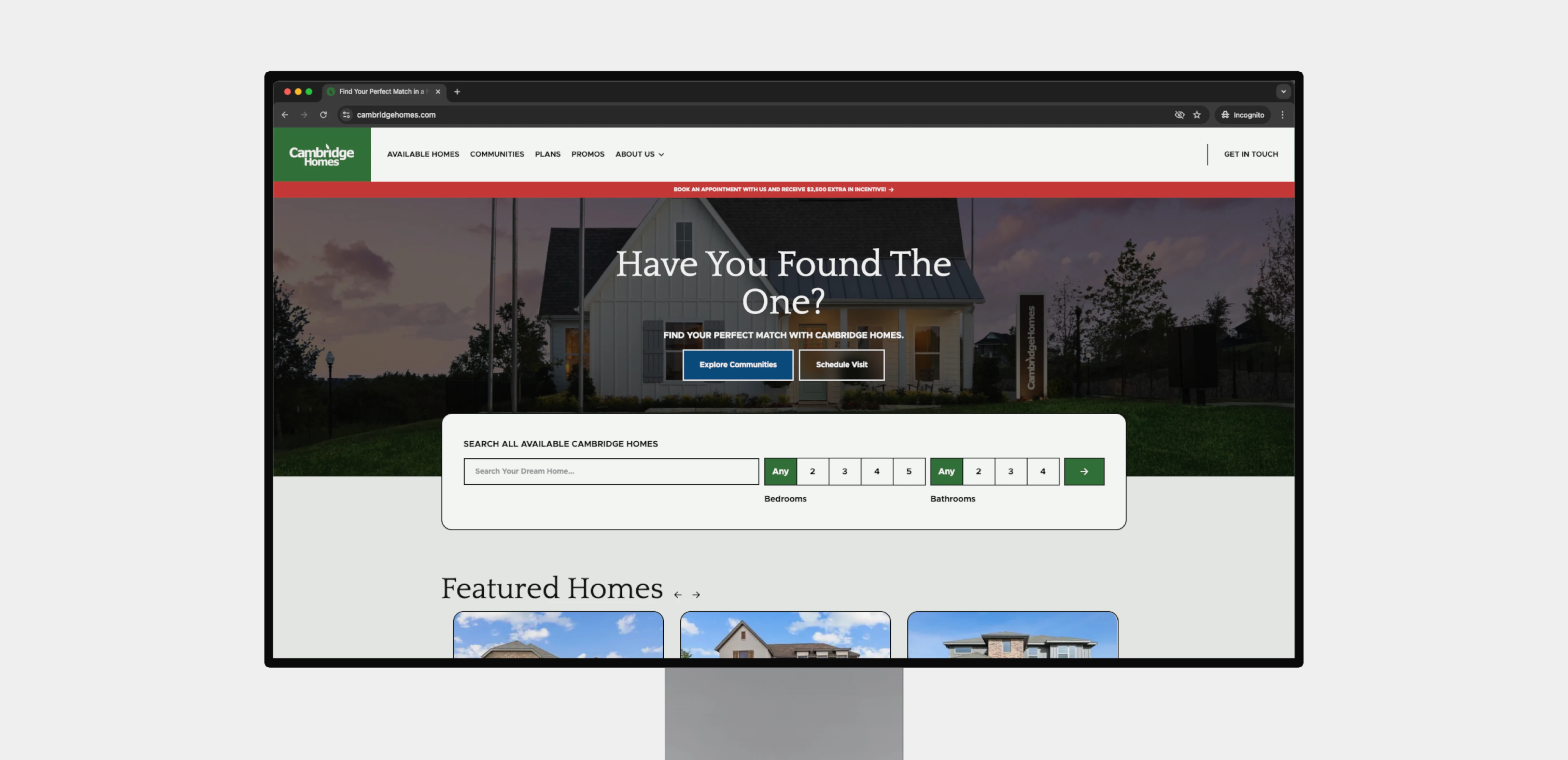Image resolution: width=1568 pixels, height=760 pixels.
Task: Open Available Homes menu item
Action: coord(423,154)
